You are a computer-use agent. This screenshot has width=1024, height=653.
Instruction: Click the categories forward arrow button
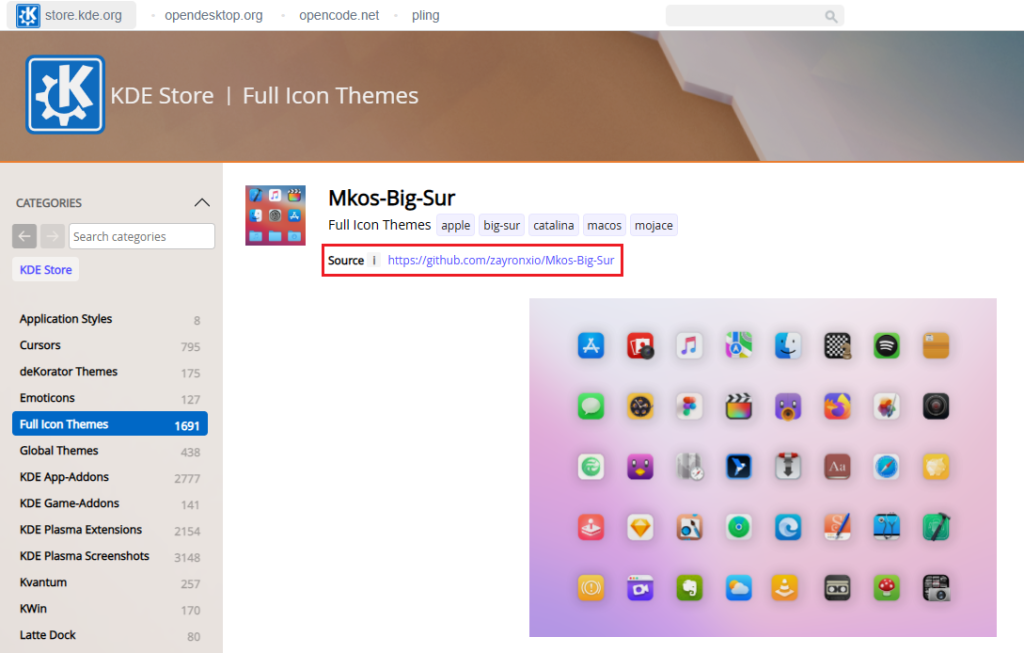pos(52,236)
